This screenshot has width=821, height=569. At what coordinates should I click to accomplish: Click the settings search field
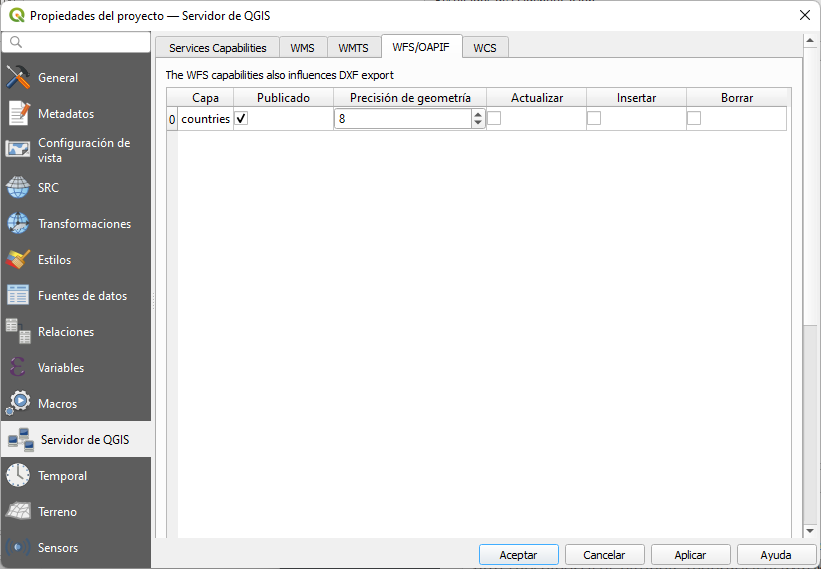(76, 42)
